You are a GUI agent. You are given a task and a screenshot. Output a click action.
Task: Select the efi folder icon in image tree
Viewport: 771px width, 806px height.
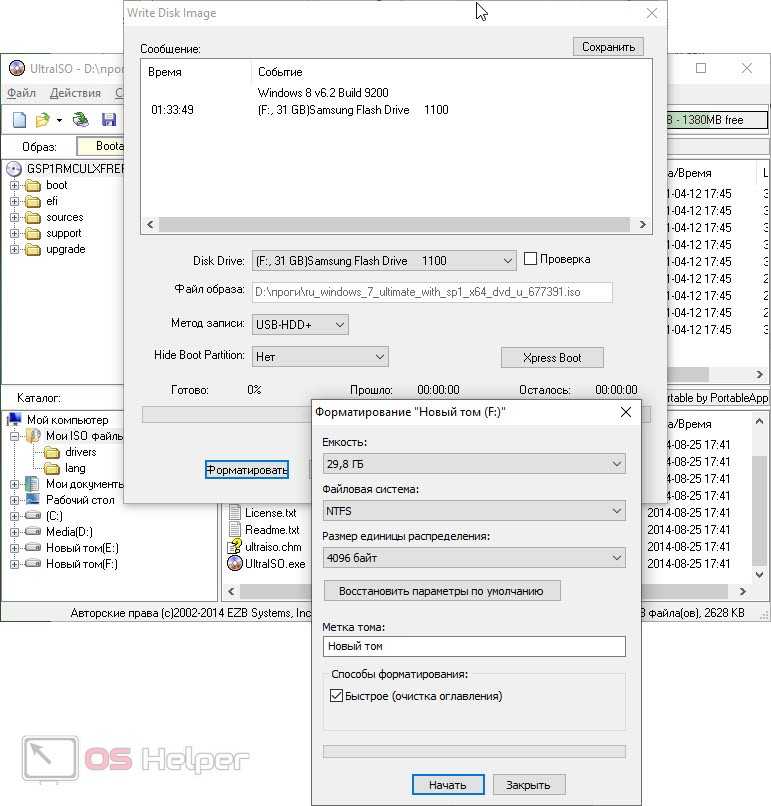33,202
